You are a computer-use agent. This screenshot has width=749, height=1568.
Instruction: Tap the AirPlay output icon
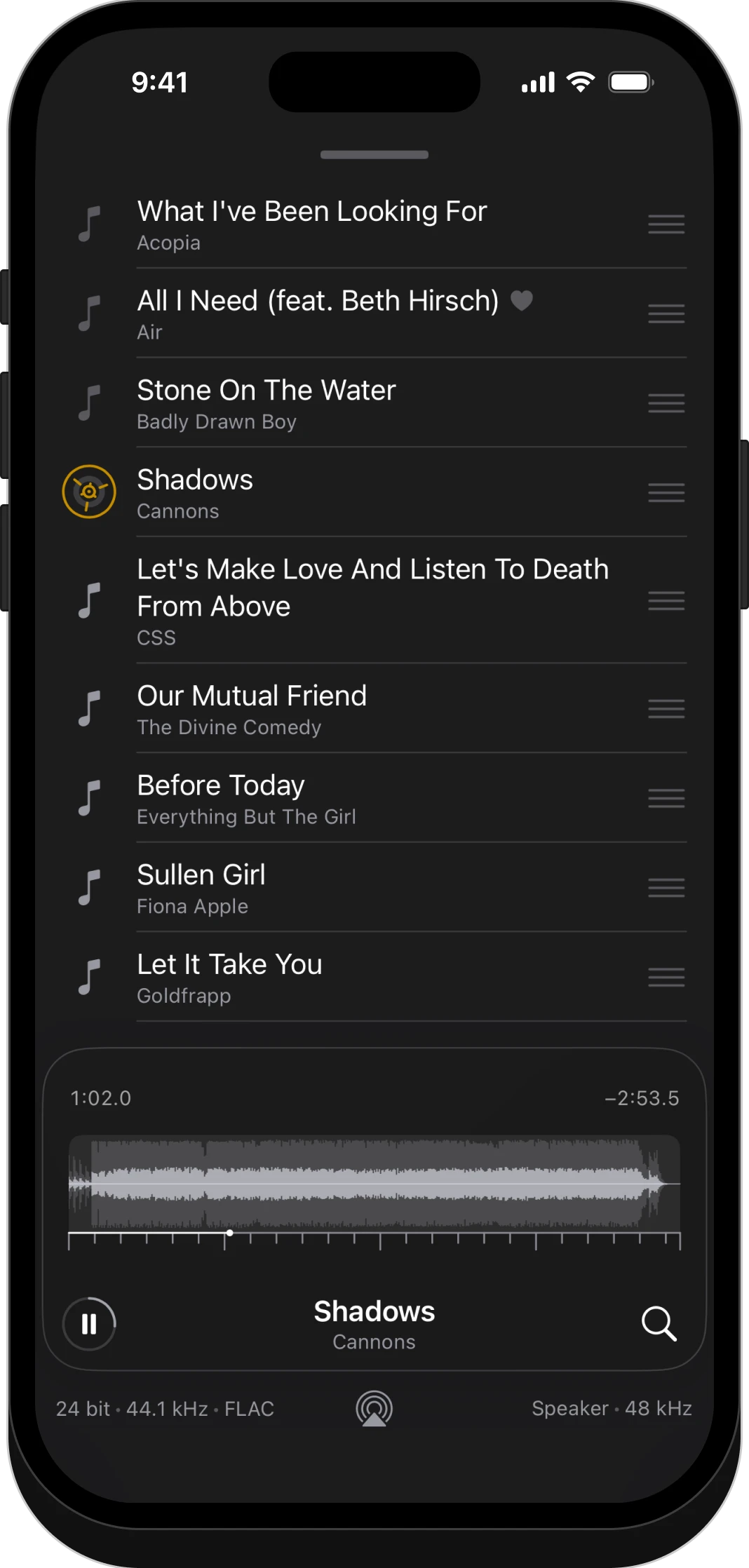click(x=374, y=1409)
